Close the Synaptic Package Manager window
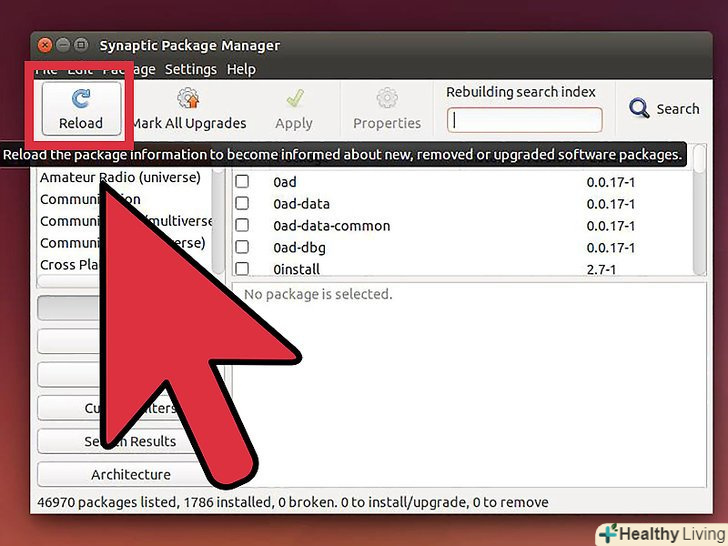 click(x=45, y=45)
